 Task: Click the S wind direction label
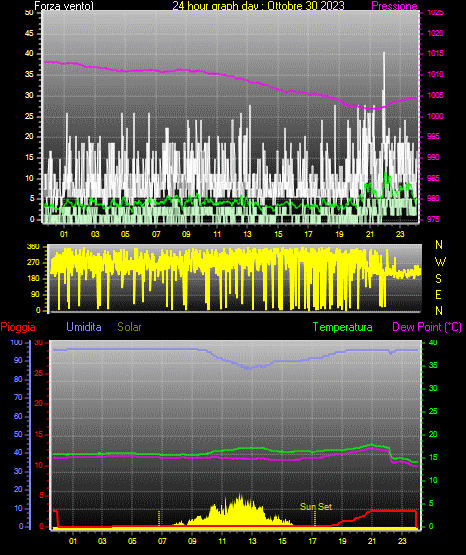coord(438,279)
